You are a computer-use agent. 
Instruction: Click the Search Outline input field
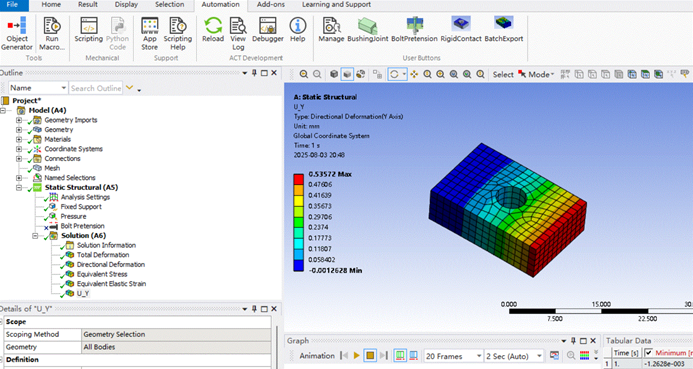[96, 88]
